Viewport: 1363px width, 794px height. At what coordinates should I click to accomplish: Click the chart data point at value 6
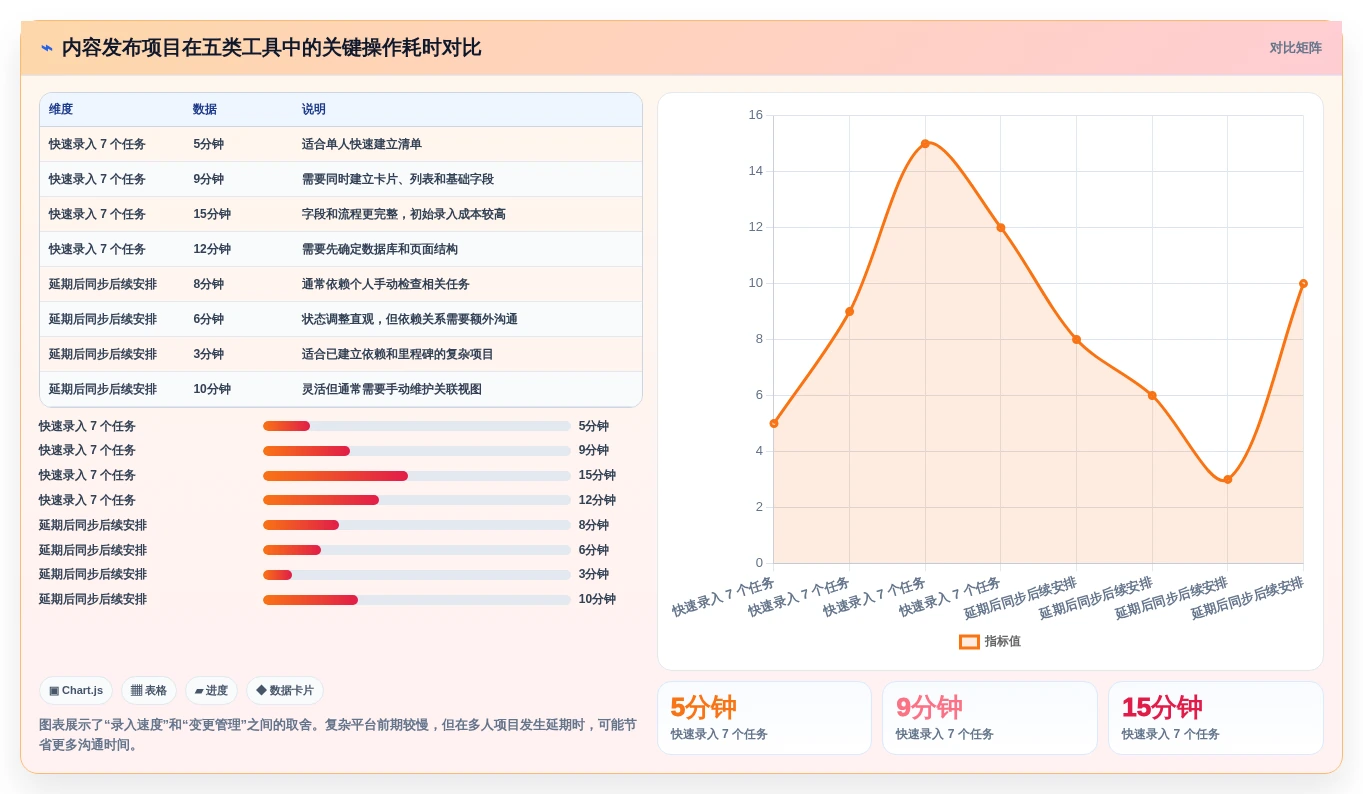coord(1152,396)
